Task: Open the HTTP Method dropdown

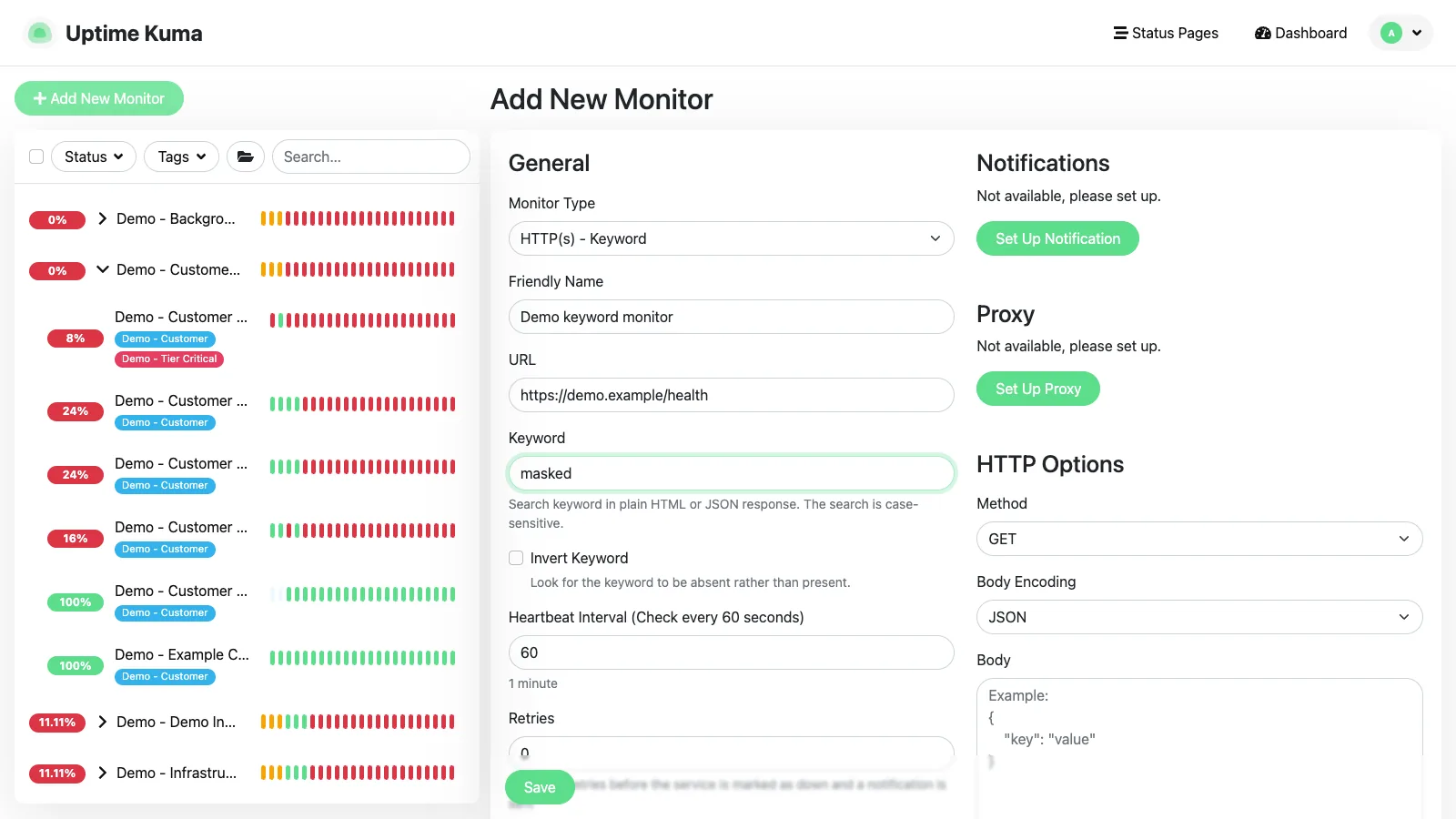Action: click(x=1199, y=539)
